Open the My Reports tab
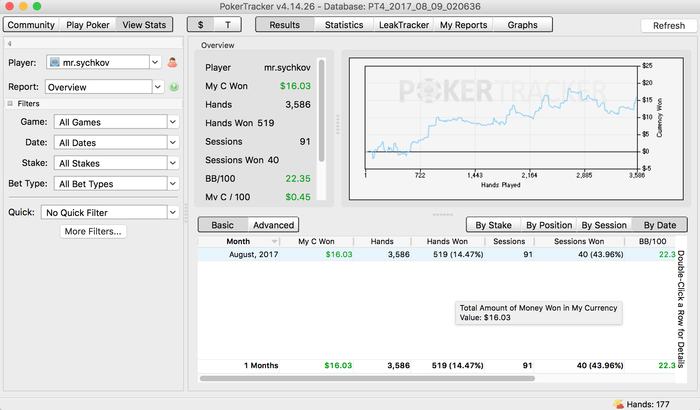 coord(463,25)
